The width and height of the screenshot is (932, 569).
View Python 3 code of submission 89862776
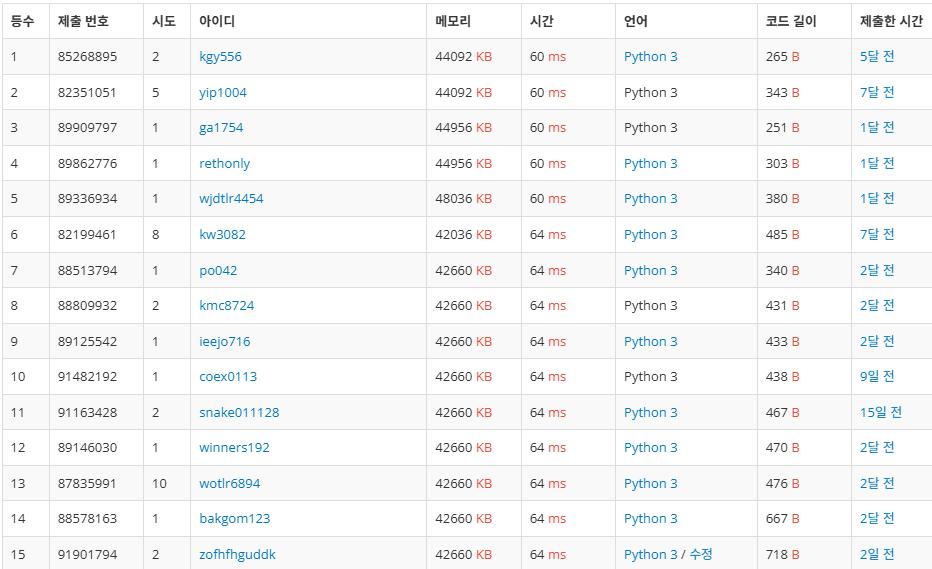coord(650,164)
